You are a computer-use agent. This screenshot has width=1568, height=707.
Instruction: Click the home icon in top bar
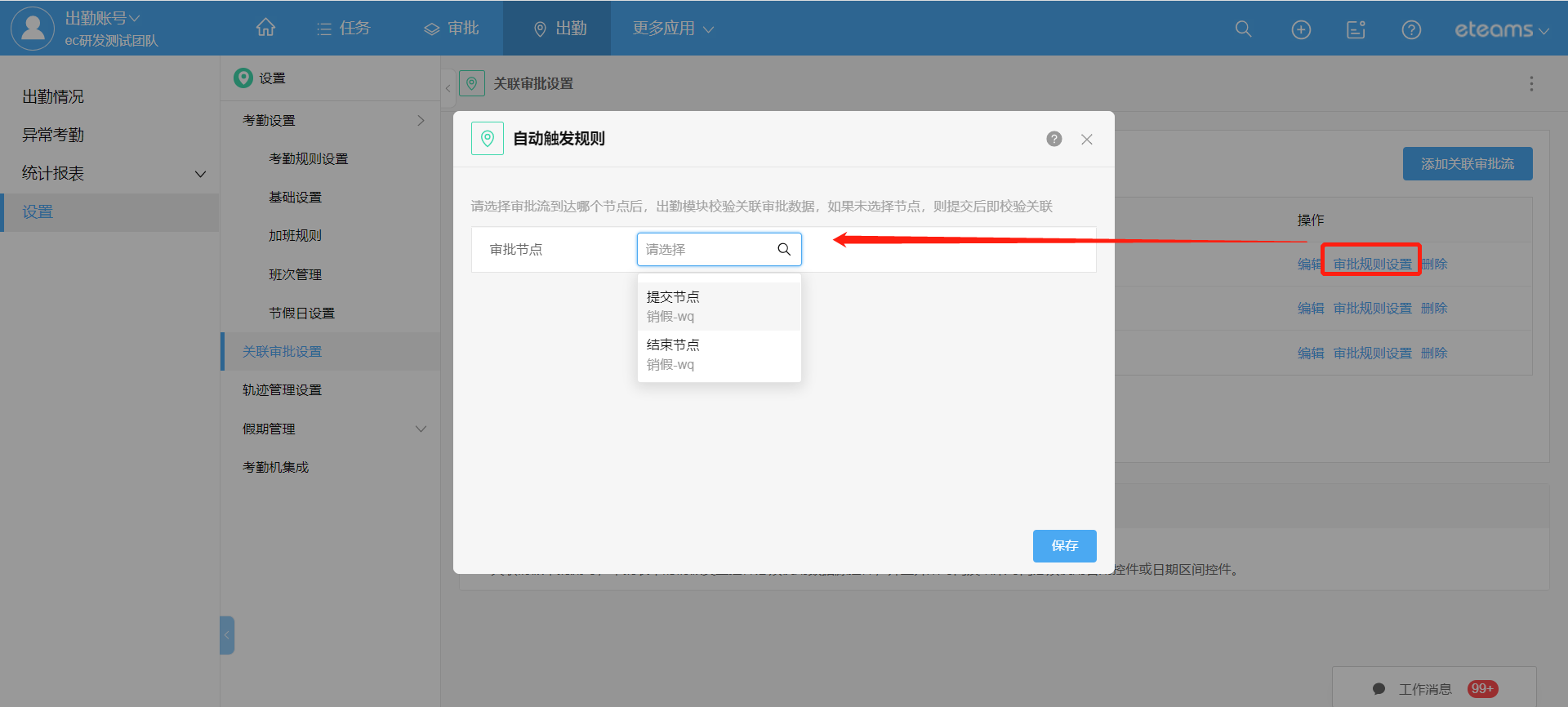pyautogui.click(x=265, y=28)
